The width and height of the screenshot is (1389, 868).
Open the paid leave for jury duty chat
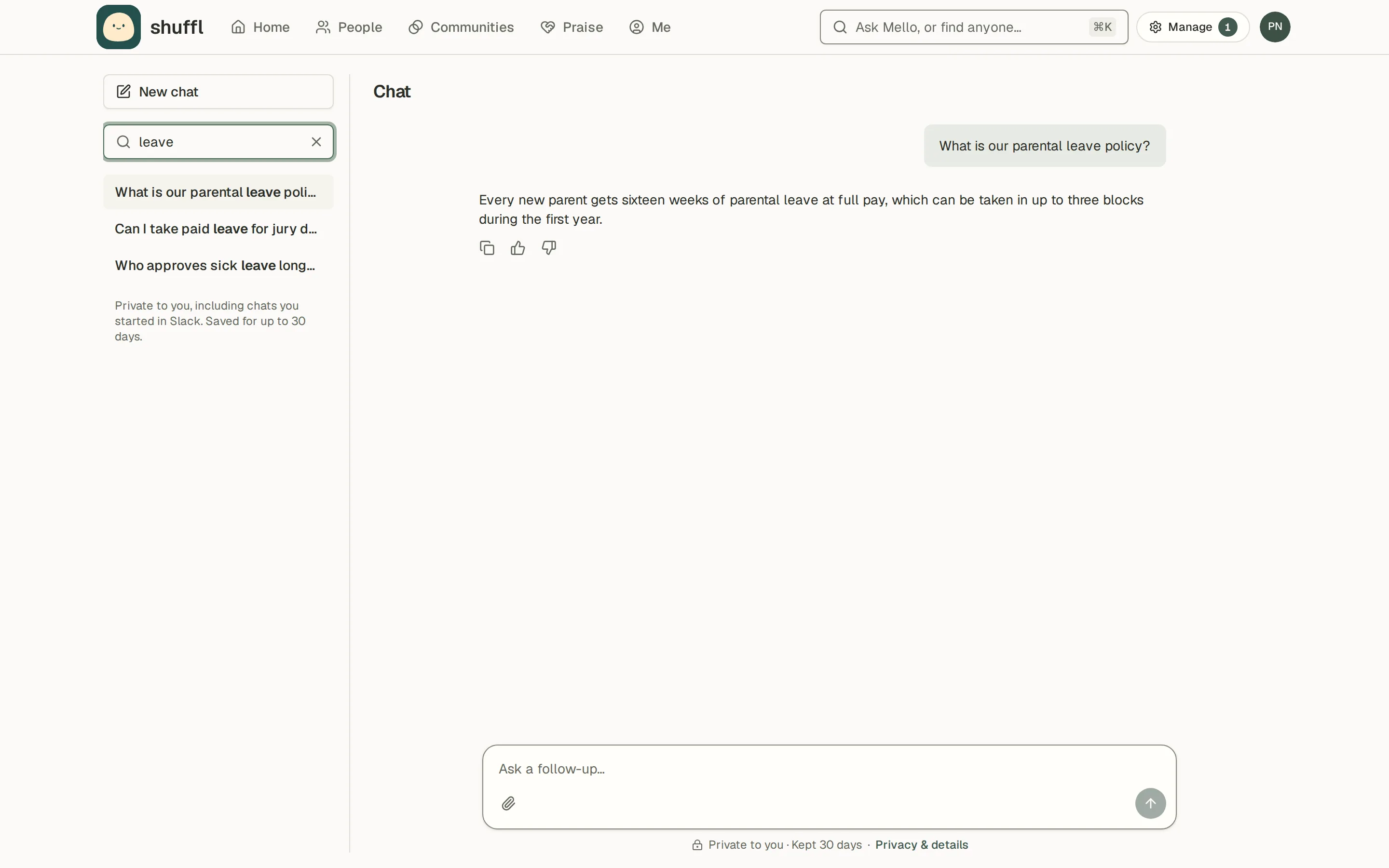(218, 229)
